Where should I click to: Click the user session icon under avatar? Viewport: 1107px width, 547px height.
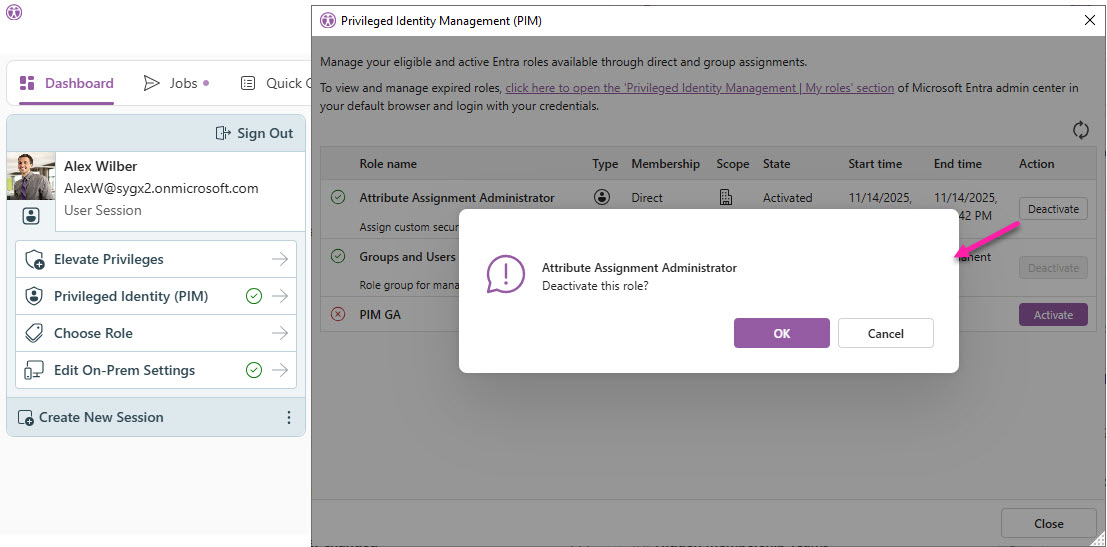[31, 216]
